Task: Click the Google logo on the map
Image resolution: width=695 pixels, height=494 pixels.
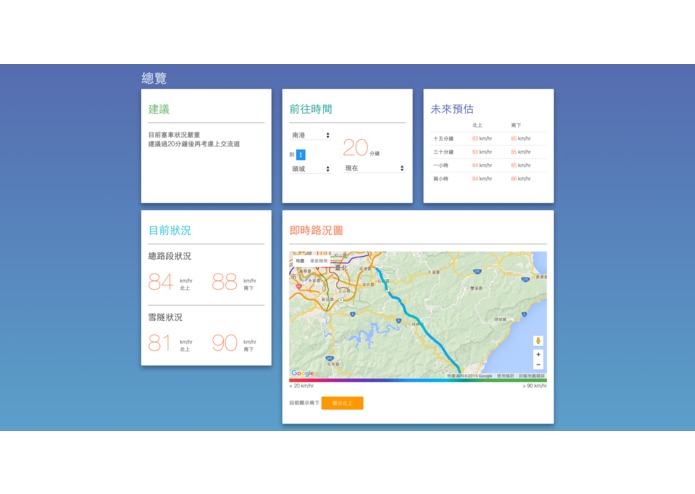Action: pos(302,373)
